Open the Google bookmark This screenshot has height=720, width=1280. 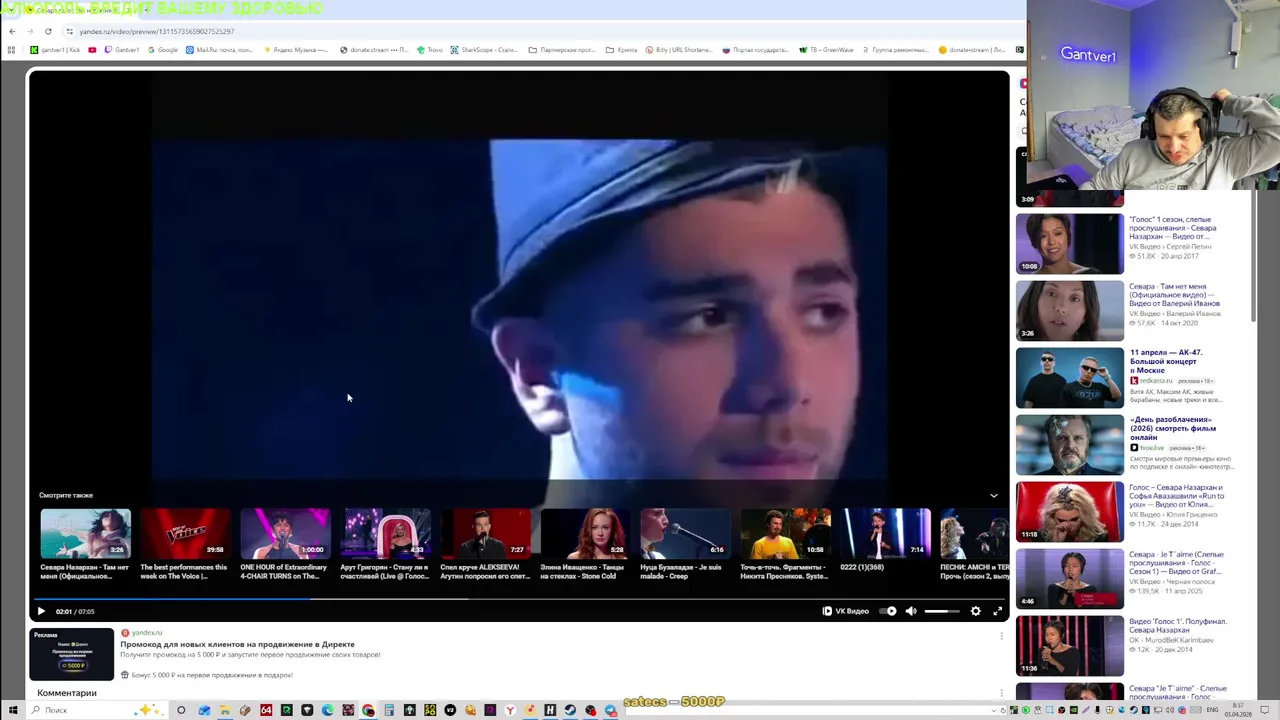162,50
